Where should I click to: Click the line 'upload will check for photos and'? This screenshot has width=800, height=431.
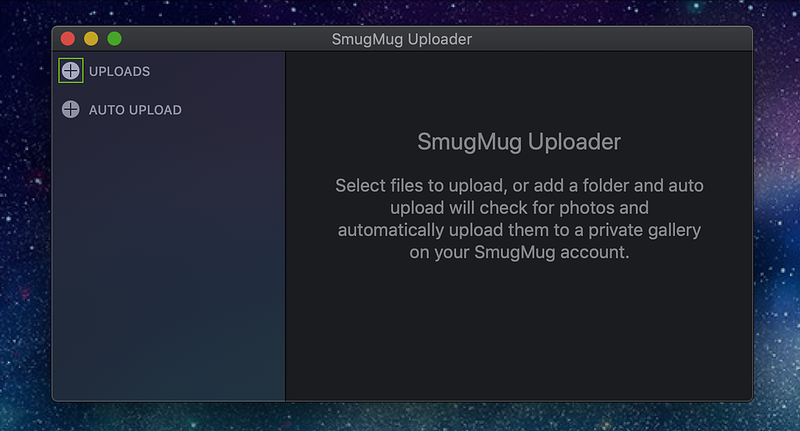(519, 208)
